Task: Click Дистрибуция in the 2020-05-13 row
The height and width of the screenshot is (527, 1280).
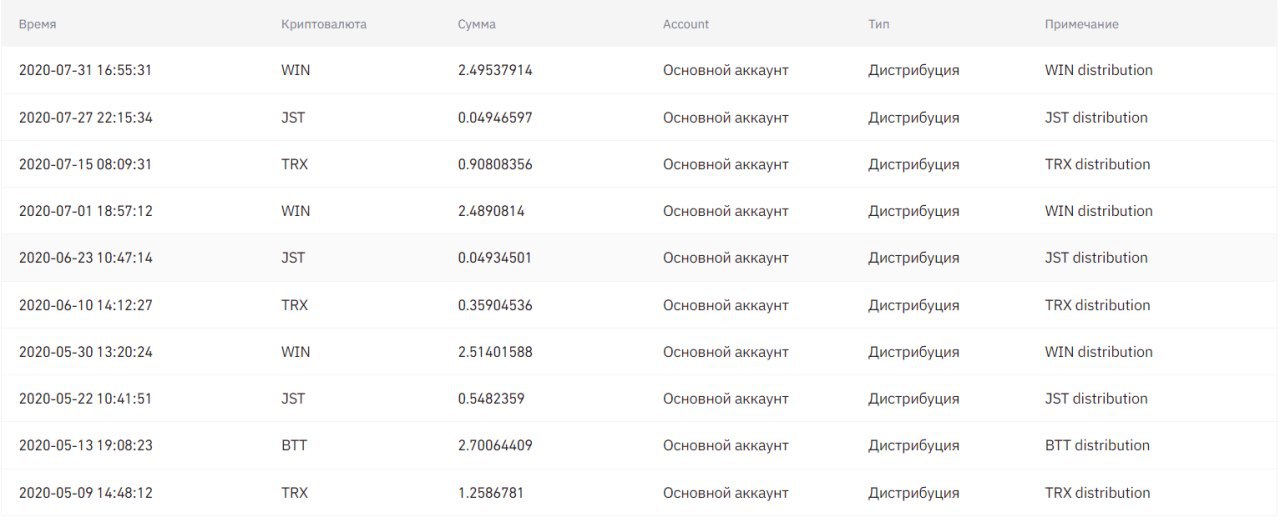Action: [914, 446]
